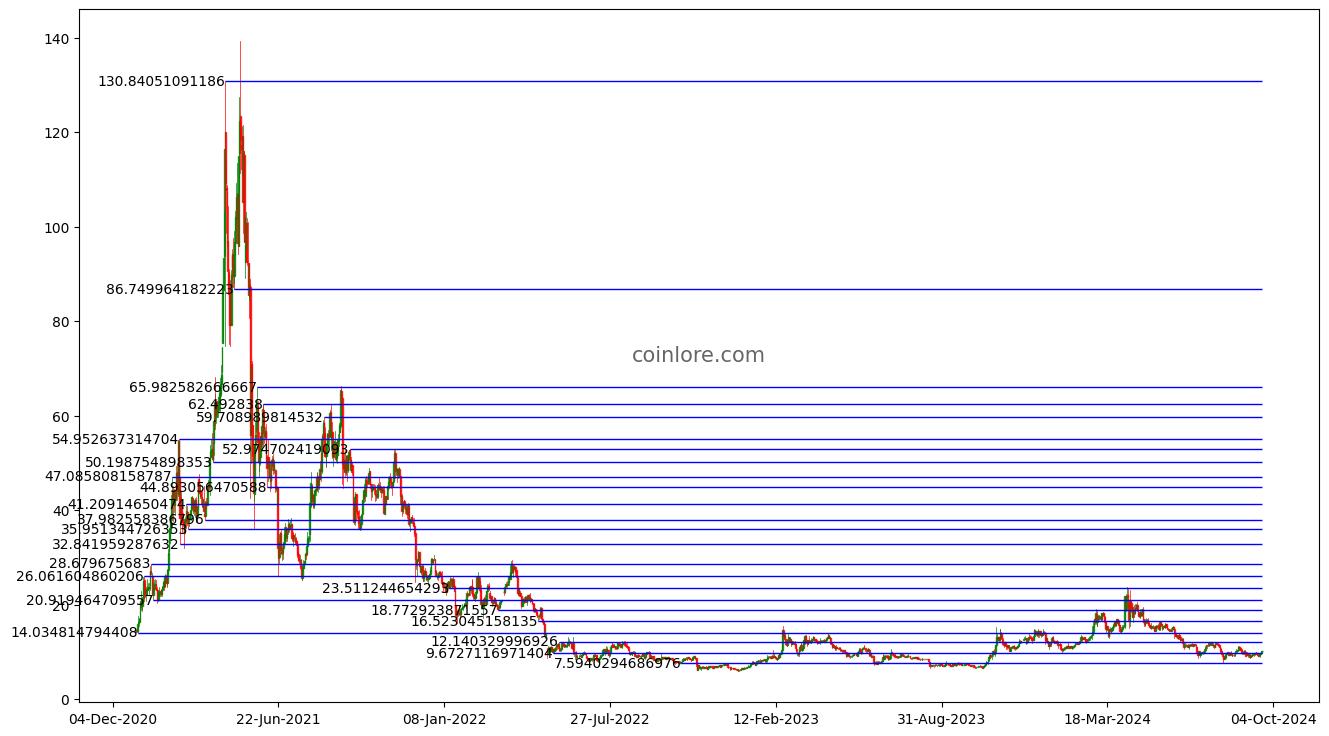Screen dimensions: 1329x736
Task: Click the 08-Jan-2022 date tick label
Action: pos(444,718)
